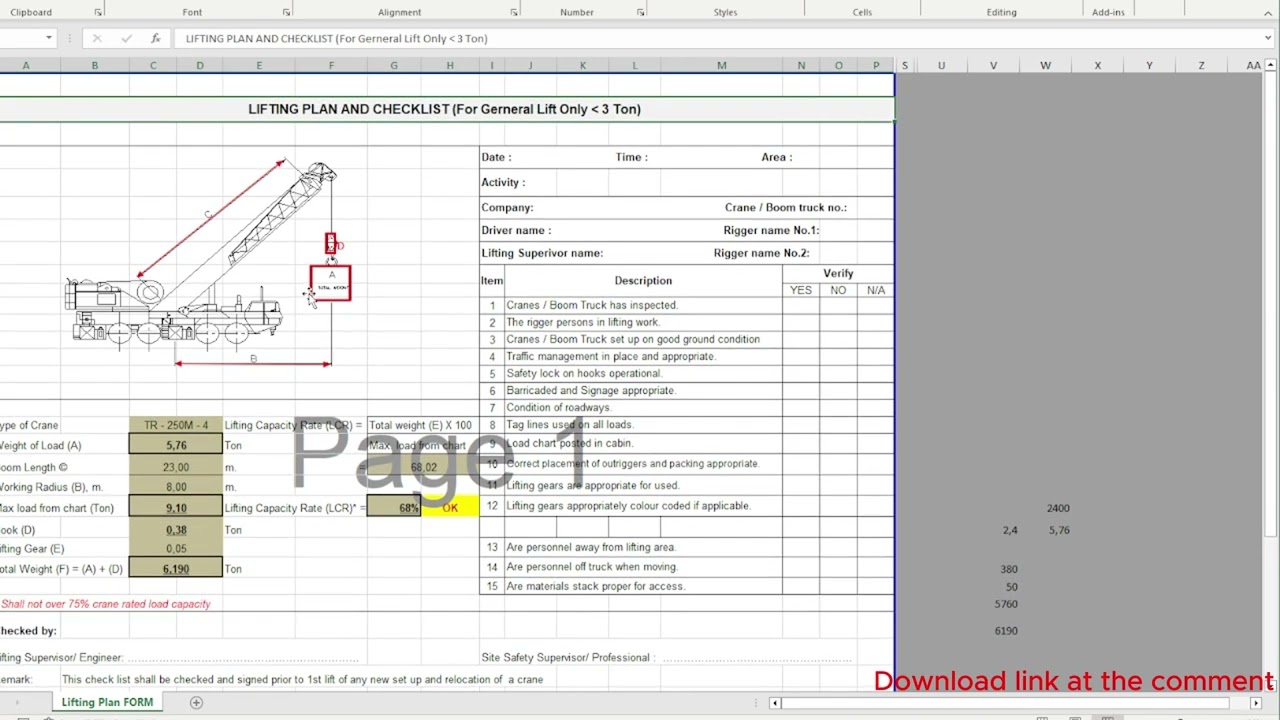
Task: Select the 68% lifting capacity rate cell
Action: (394, 508)
